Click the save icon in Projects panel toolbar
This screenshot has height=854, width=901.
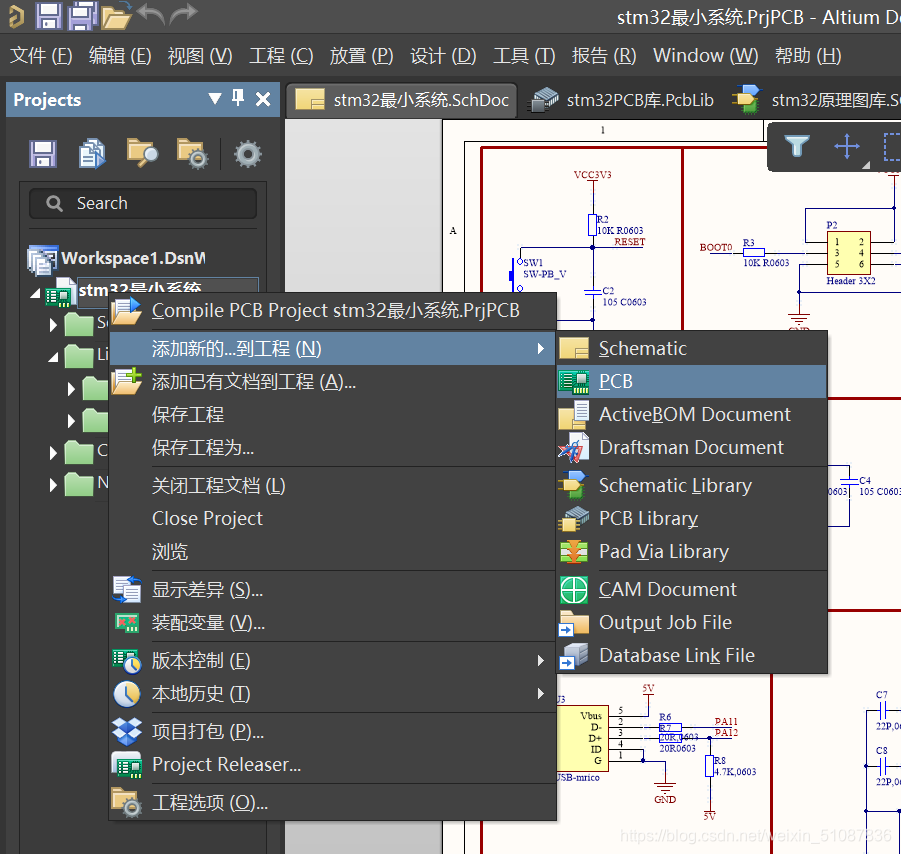(42, 153)
